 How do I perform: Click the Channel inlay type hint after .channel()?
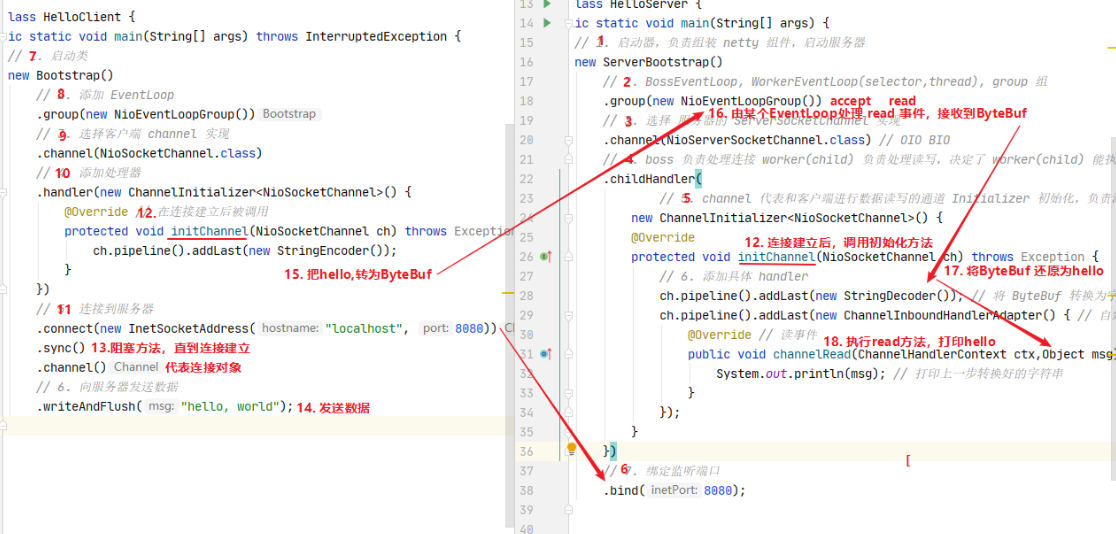pos(136,367)
